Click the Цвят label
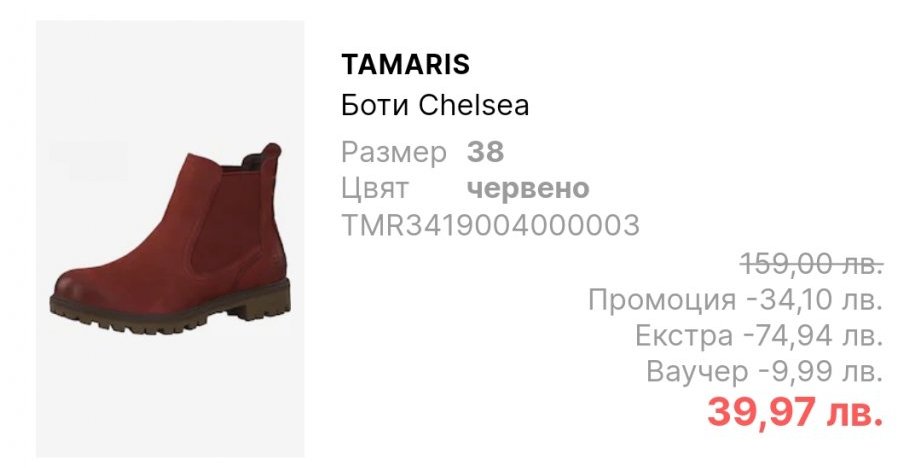This screenshot has height=468, width=921. [x=374, y=188]
